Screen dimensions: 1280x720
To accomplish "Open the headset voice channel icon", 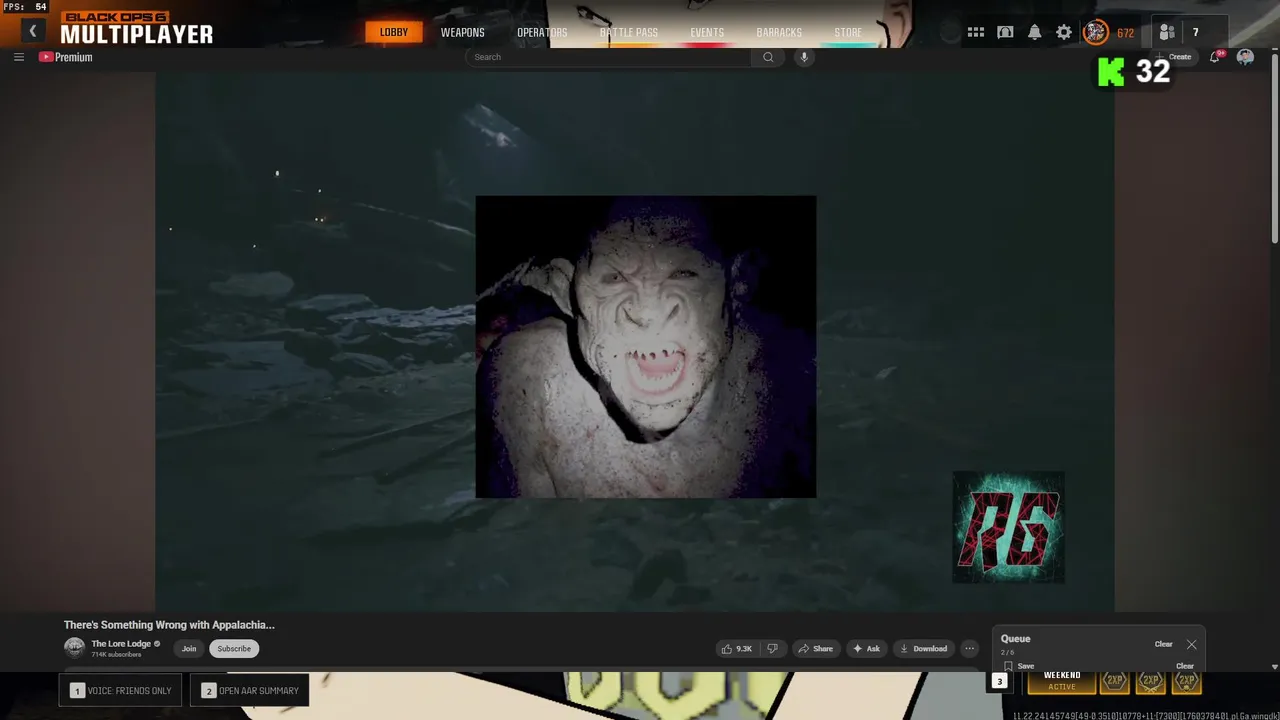I will 1005,32.
